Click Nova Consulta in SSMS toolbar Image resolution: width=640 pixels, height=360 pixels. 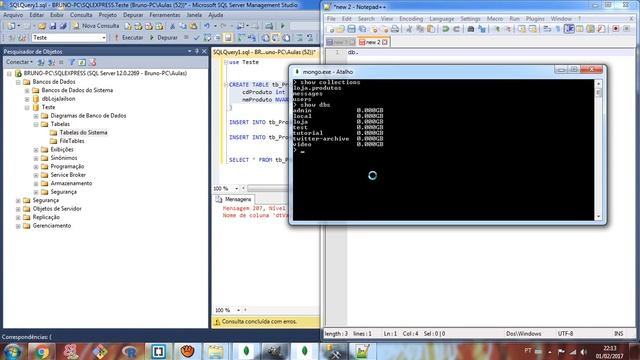point(96,26)
